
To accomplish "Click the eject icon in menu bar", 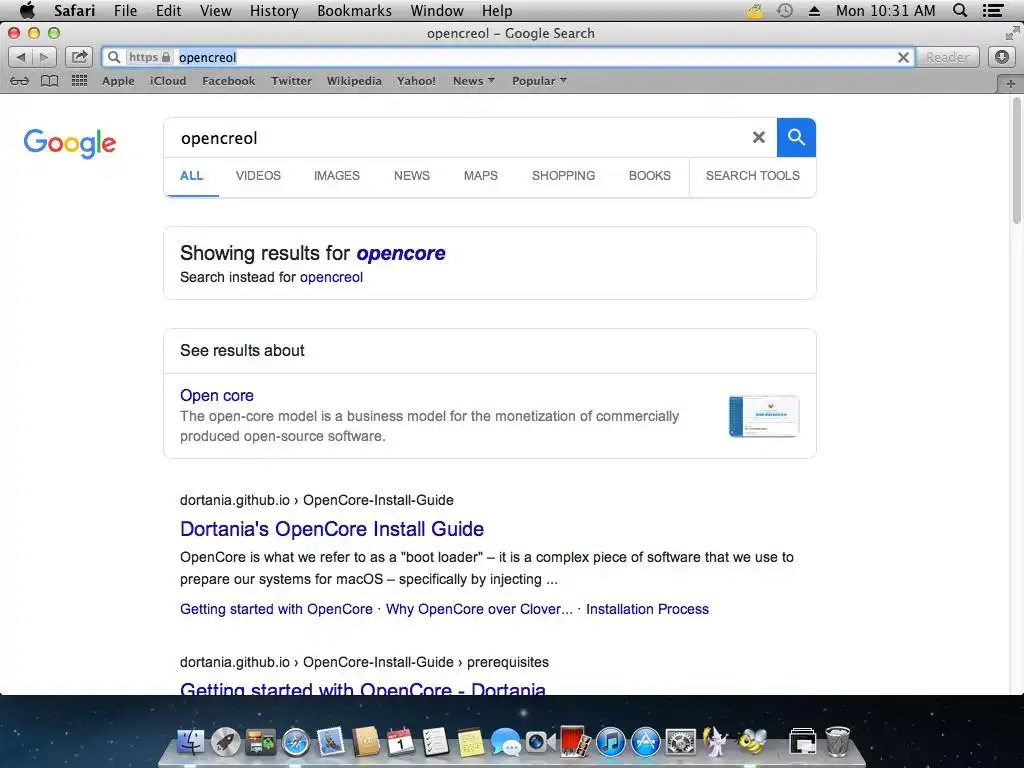I will (x=814, y=11).
